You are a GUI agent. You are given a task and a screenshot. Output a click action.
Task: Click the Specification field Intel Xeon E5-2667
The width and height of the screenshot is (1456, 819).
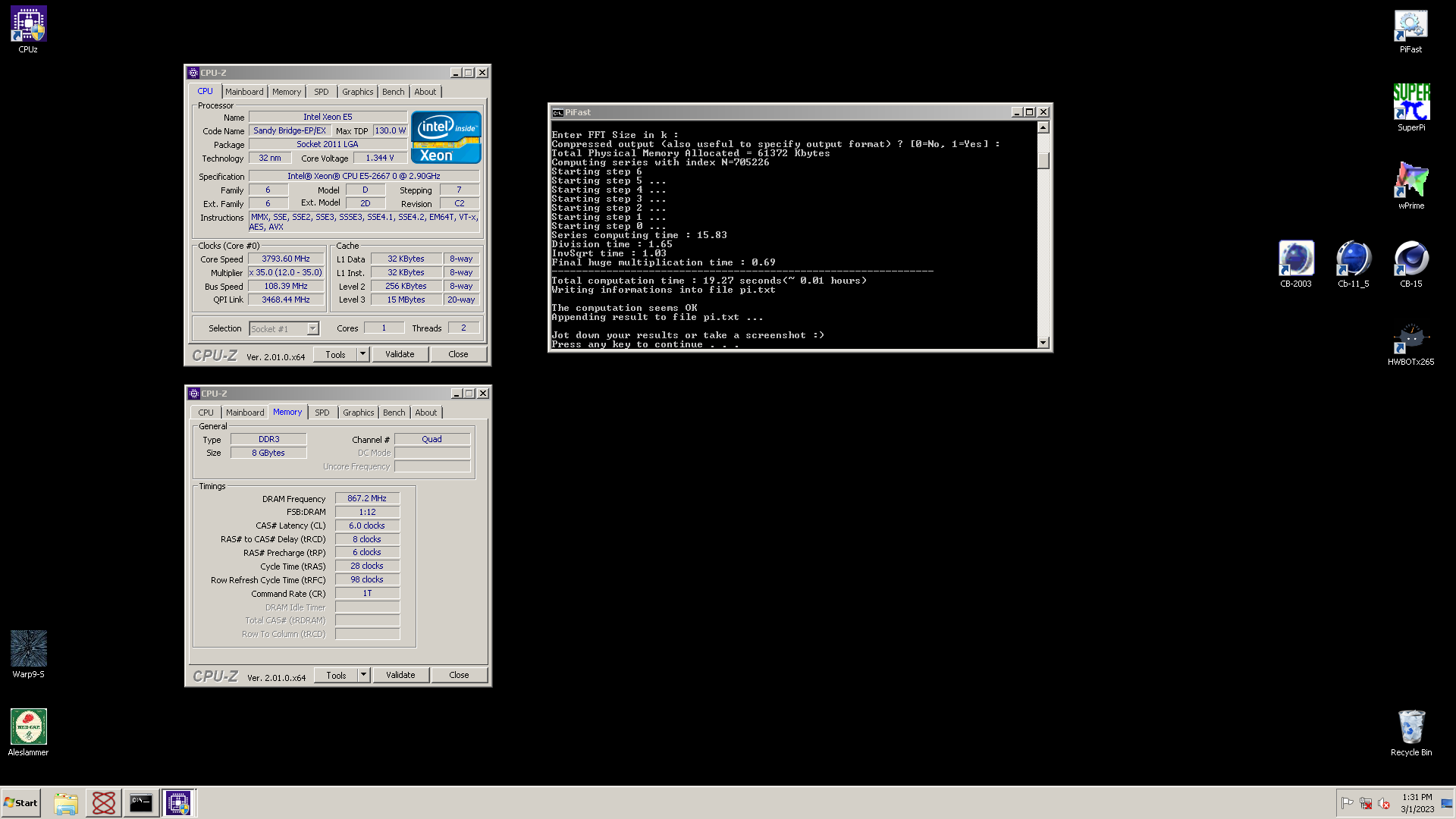click(x=364, y=176)
